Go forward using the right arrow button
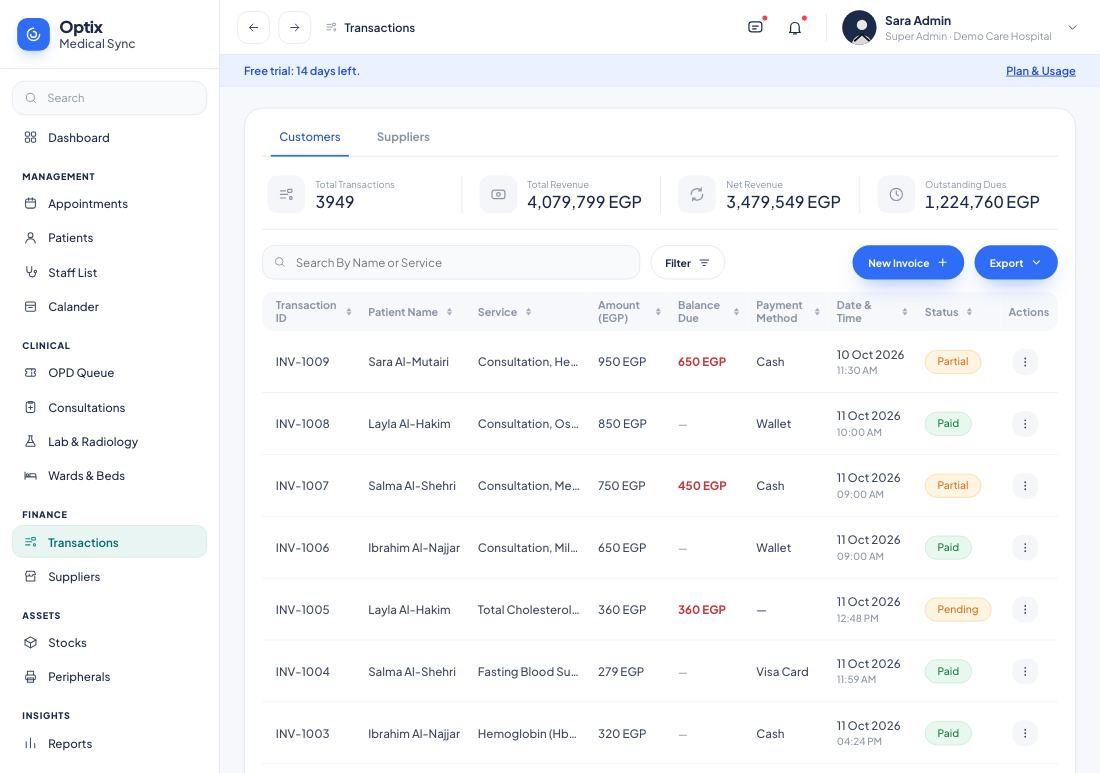Image resolution: width=1100 pixels, height=773 pixels. tap(295, 27)
